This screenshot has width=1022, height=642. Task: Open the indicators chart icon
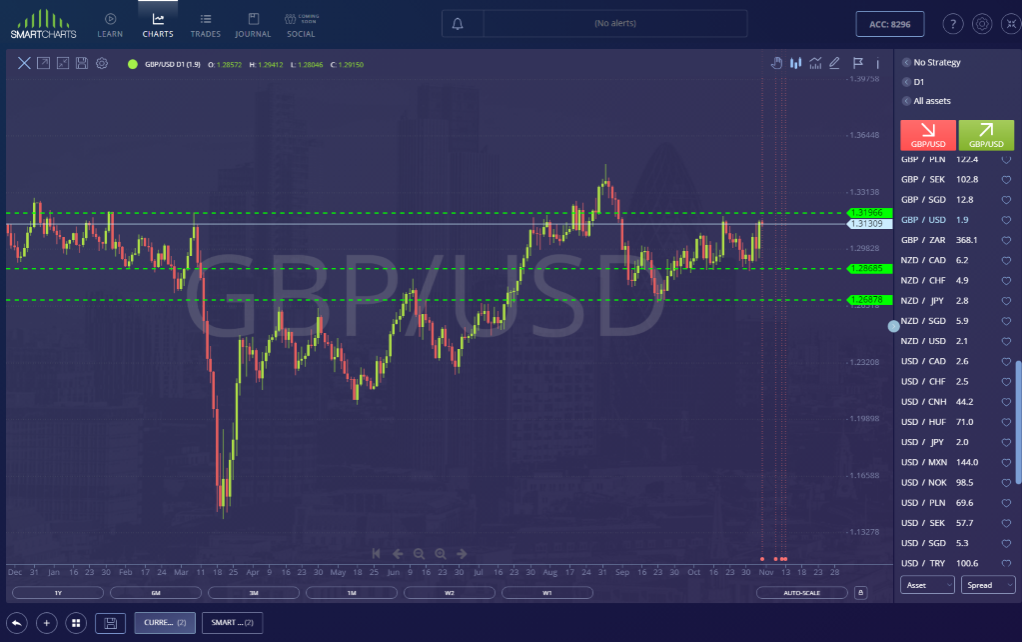click(x=816, y=63)
